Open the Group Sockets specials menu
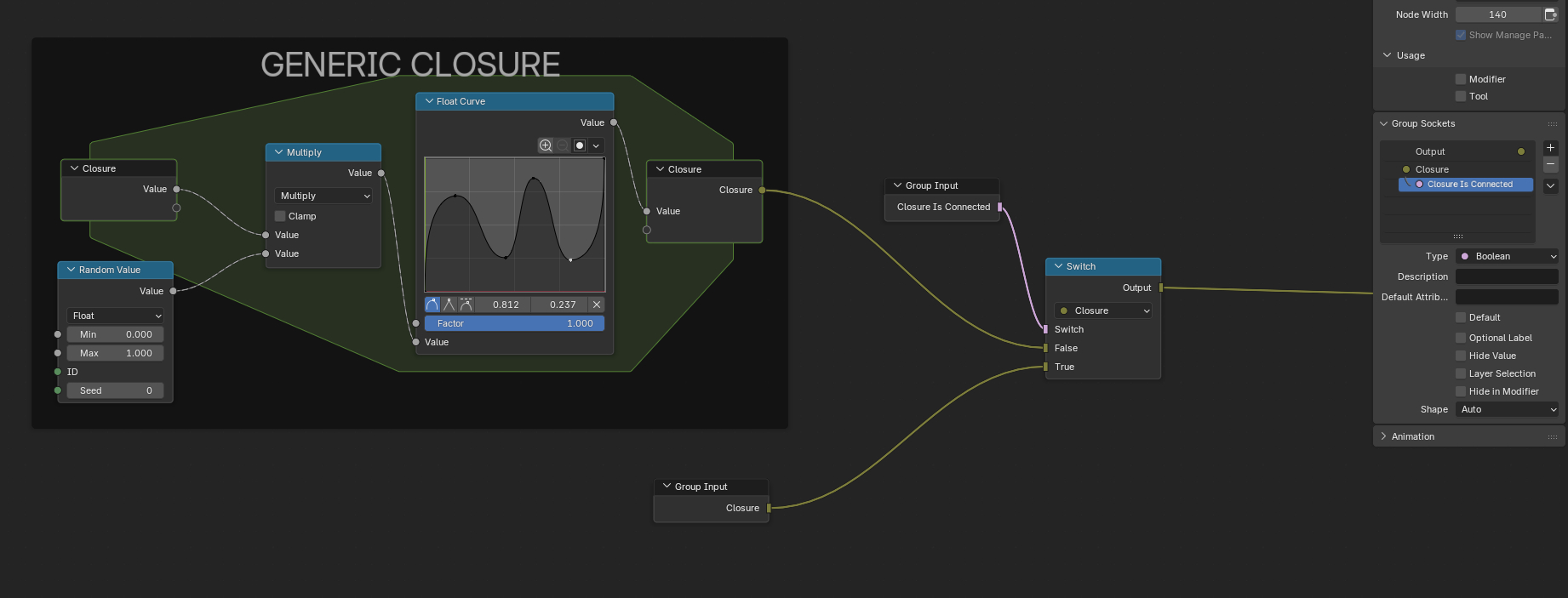 [x=1550, y=185]
